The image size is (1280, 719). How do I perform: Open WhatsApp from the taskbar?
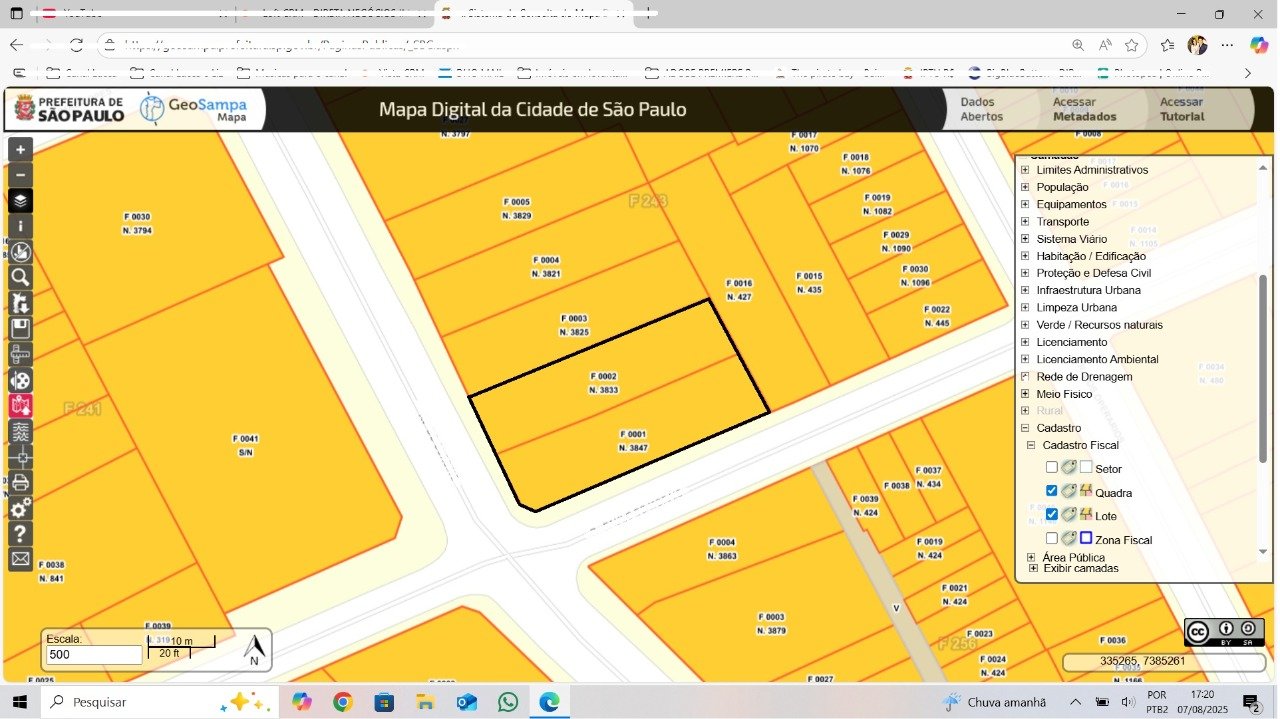click(508, 702)
